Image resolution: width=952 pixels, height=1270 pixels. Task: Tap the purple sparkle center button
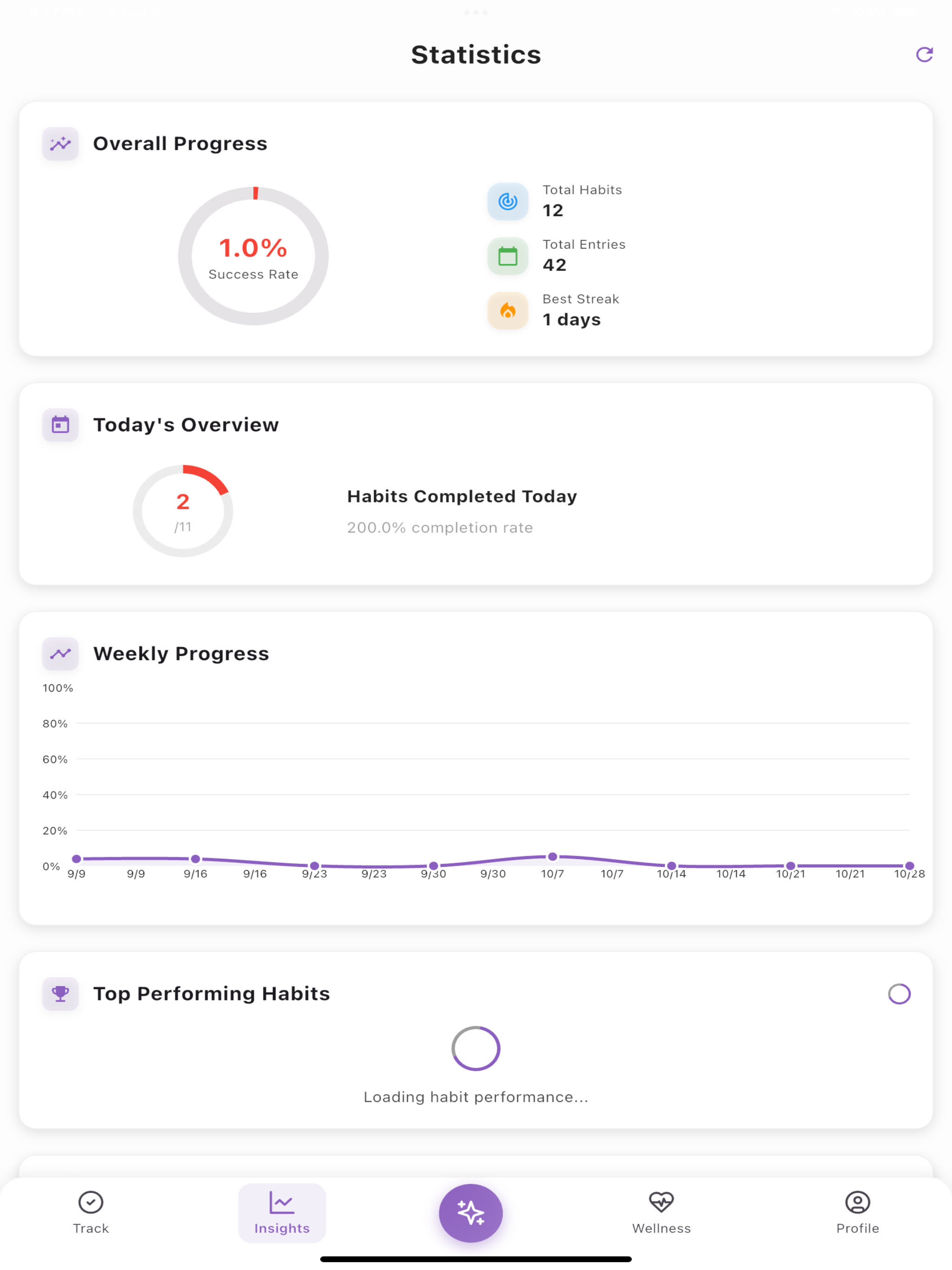point(471,1212)
